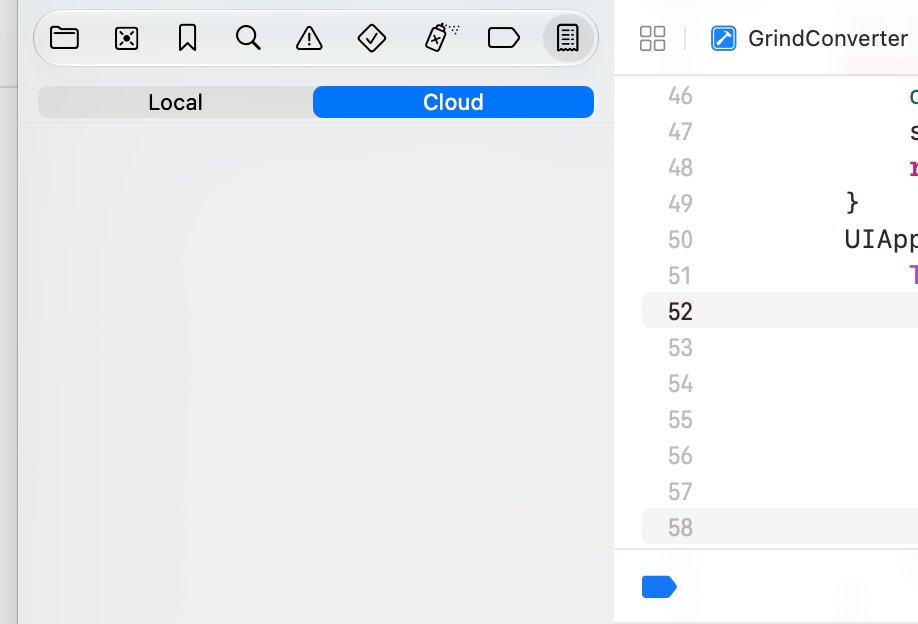The height and width of the screenshot is (624, 918).
Task: Open the Source Control navigator
Action: pos(126,39)
